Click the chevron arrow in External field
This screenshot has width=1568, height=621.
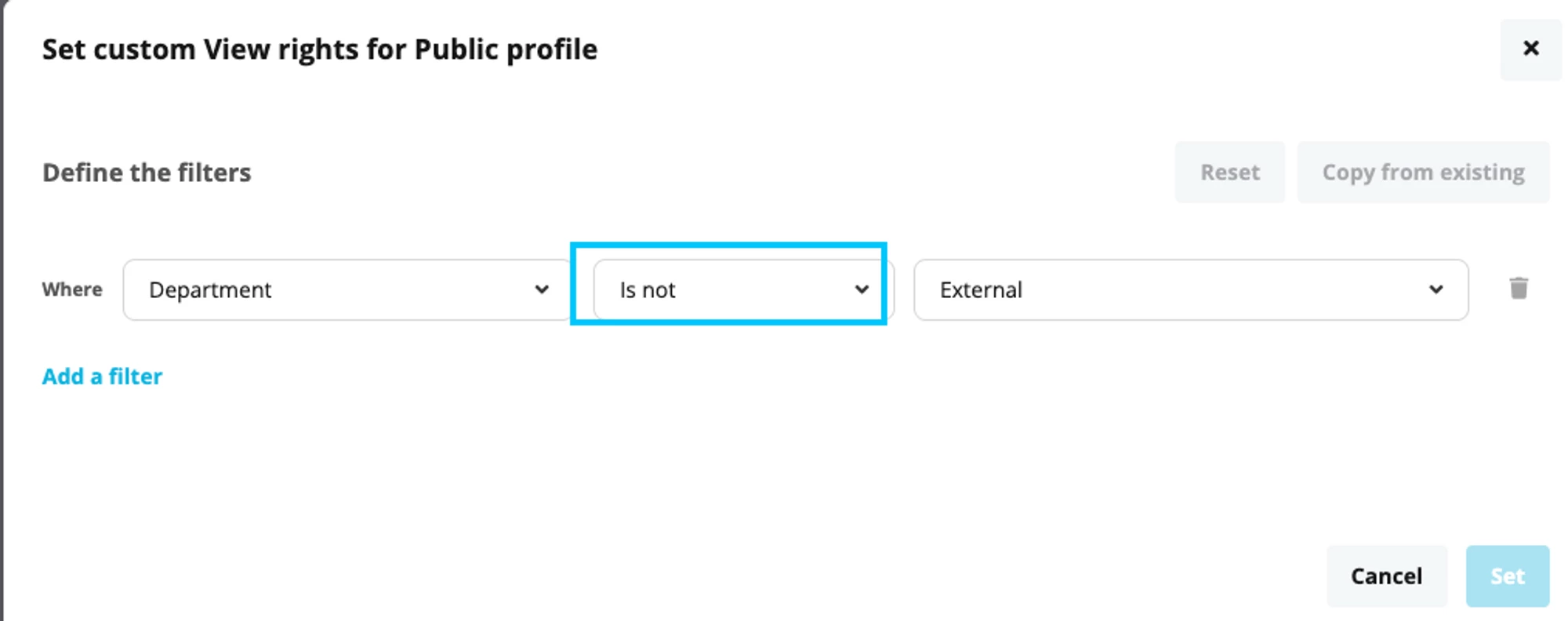point(1436,289)
